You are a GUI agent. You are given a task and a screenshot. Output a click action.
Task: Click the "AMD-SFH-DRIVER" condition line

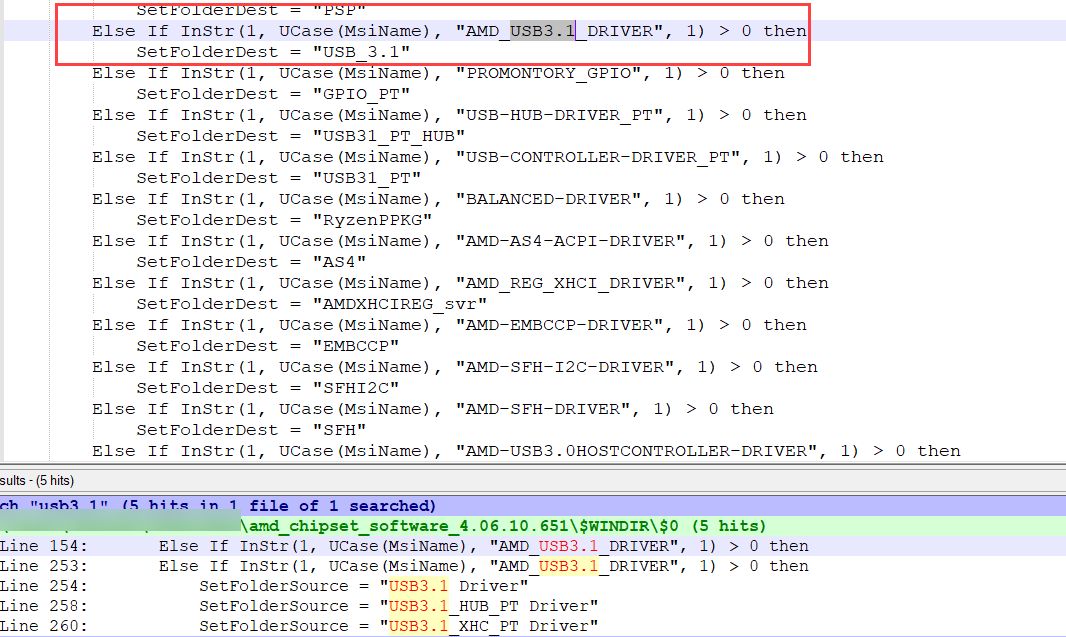[433, 409]
